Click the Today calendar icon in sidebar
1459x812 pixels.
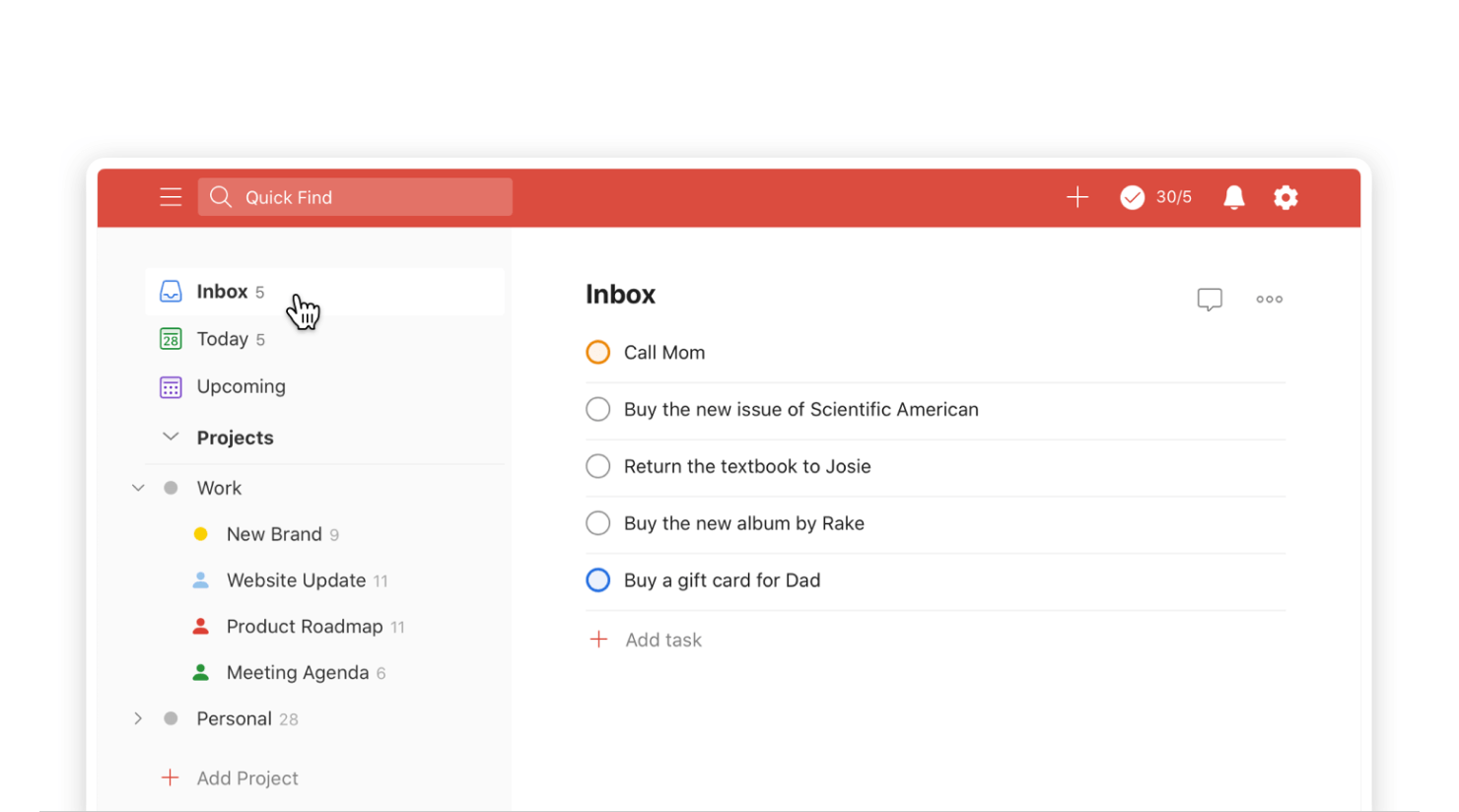[x=171, y=339]
